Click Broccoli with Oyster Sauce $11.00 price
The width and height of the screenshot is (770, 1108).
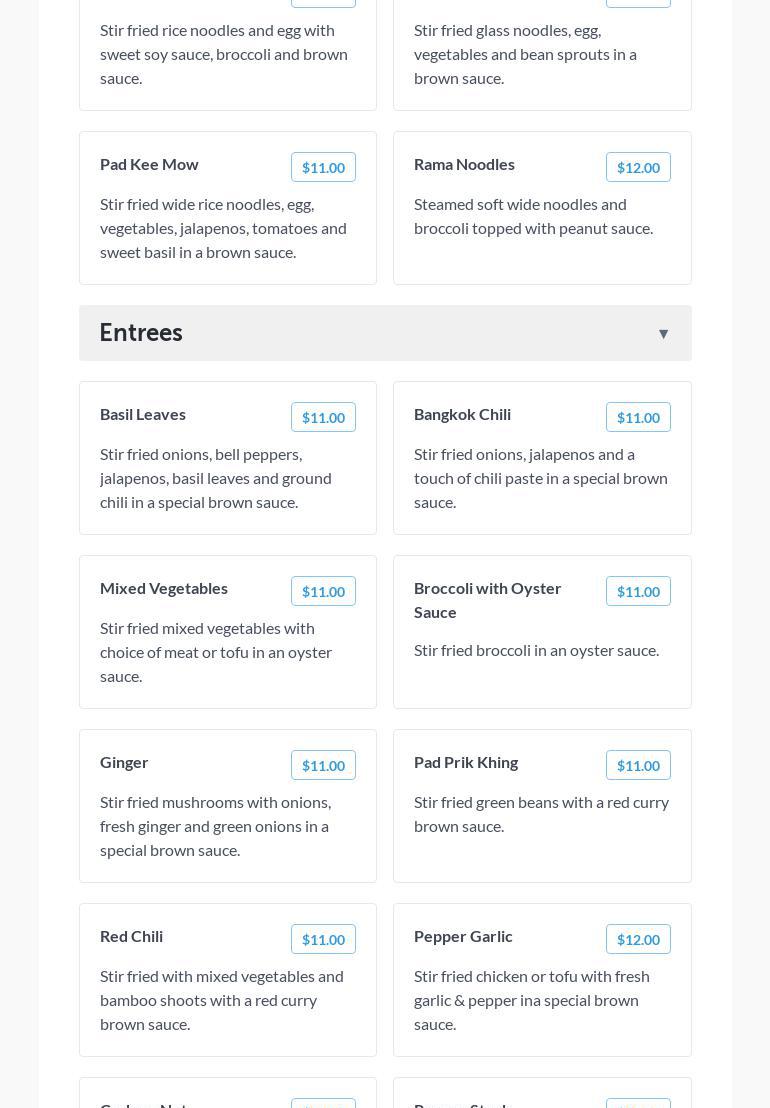(x=638, y=592)
